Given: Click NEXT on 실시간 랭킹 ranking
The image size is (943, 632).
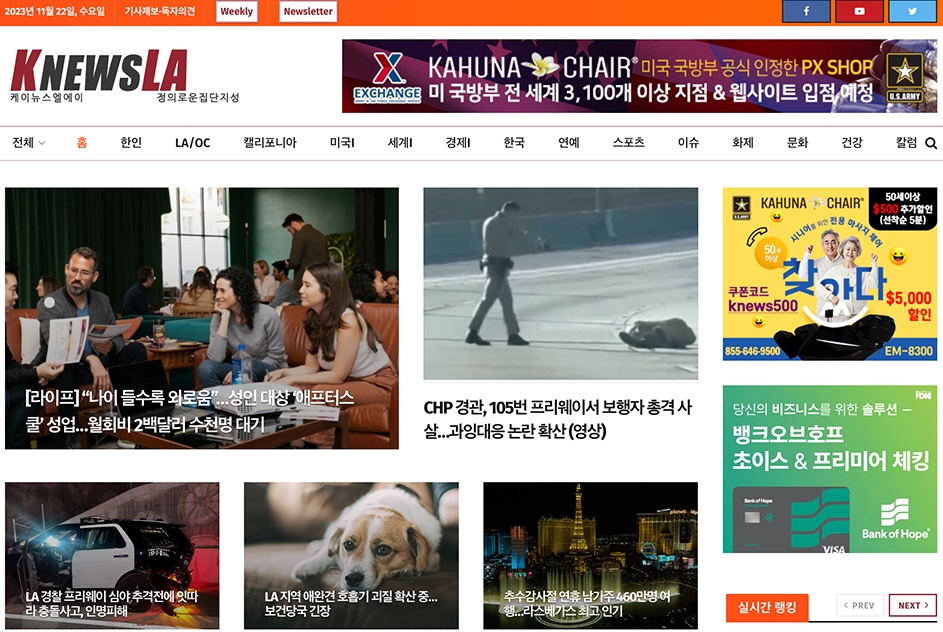Looking at the screenshot, I should coord(911,605).
